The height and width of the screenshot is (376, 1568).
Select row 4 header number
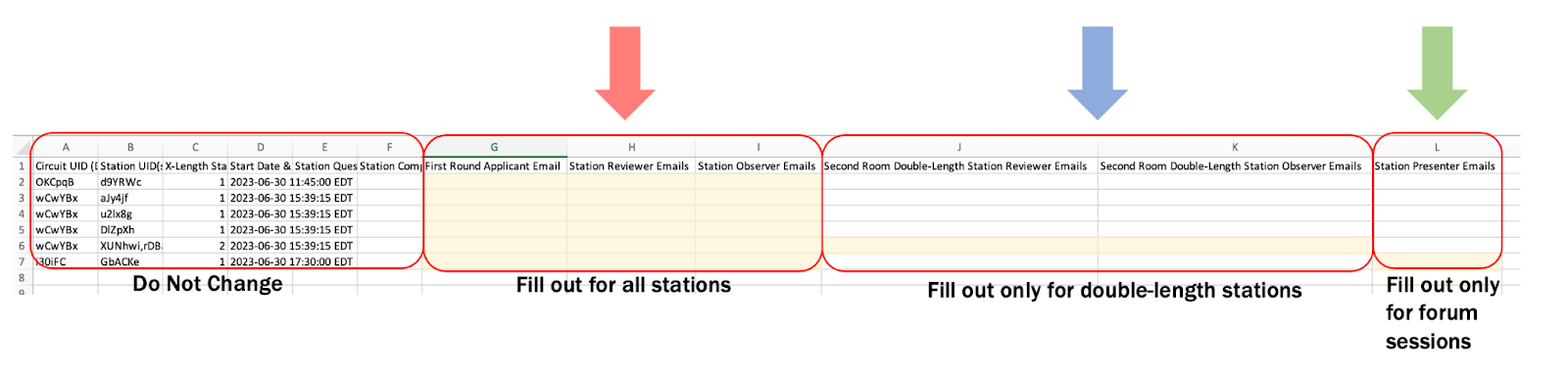(x=22, y=213)
